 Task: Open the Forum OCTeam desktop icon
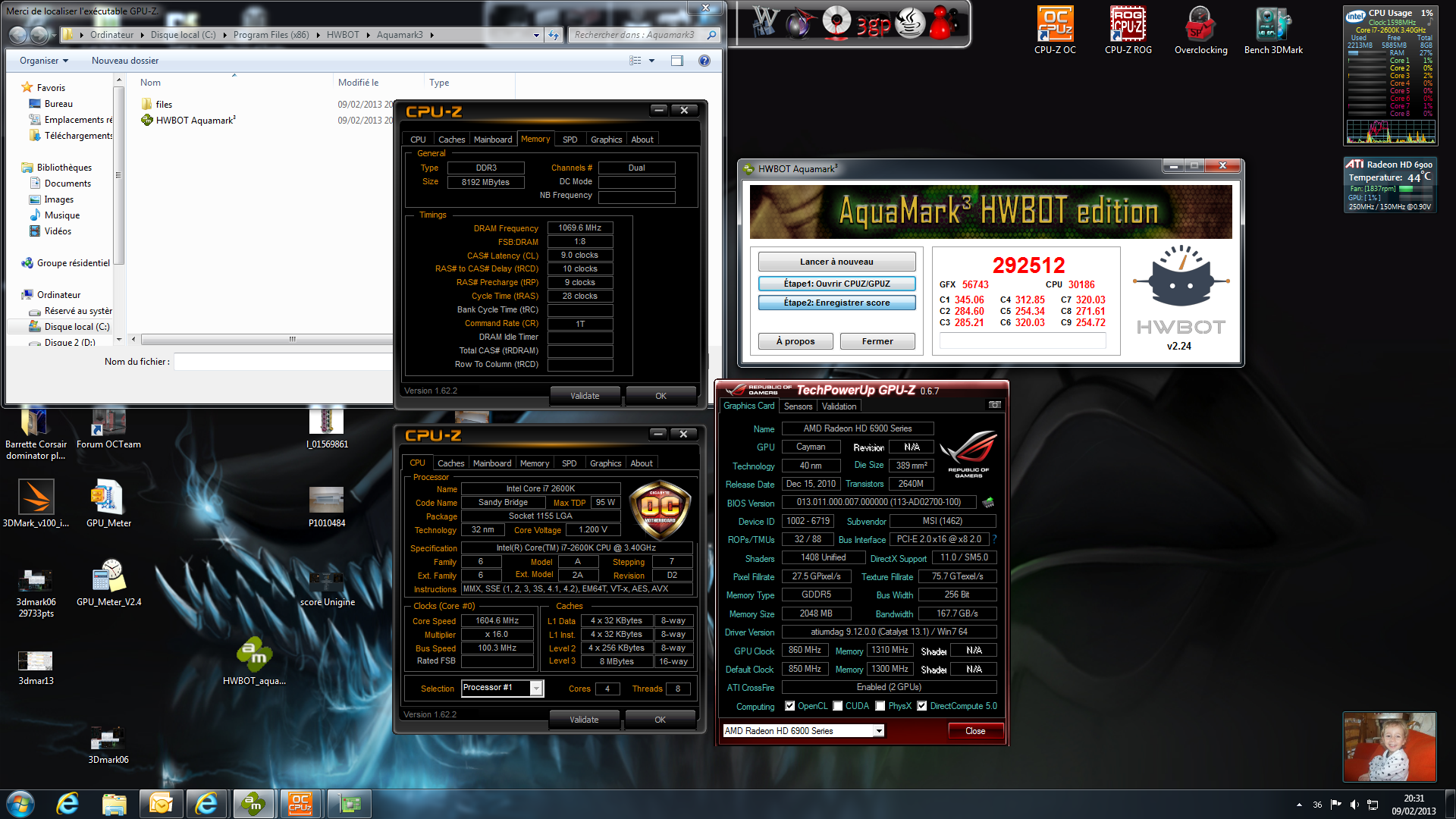click(108, 428)
